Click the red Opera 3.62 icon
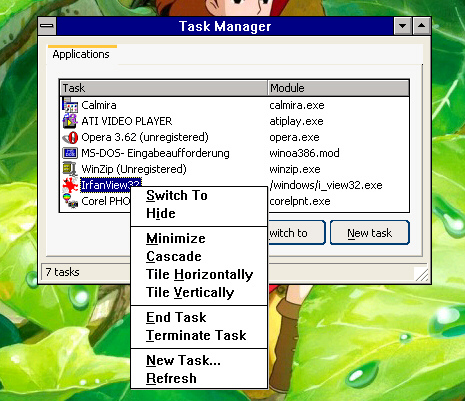Viewport: 465px width, 401px height. click(x=70, y=137)
